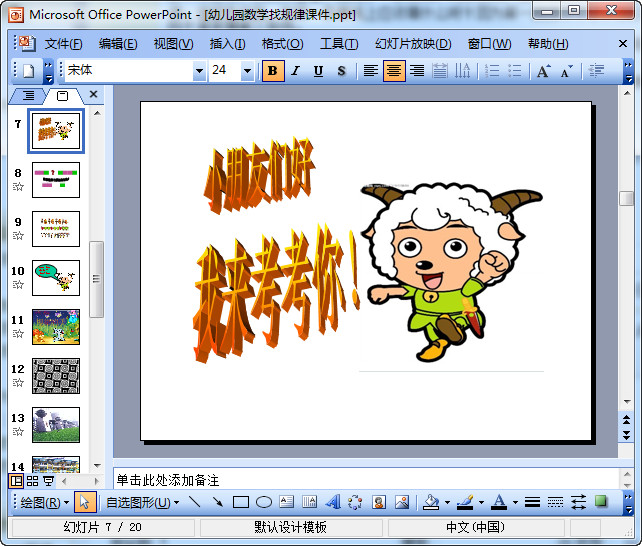Switch to the Slides thumbnail tab
Image resolution: width=642 pixels, height=546 pixels.
point(62,96)
